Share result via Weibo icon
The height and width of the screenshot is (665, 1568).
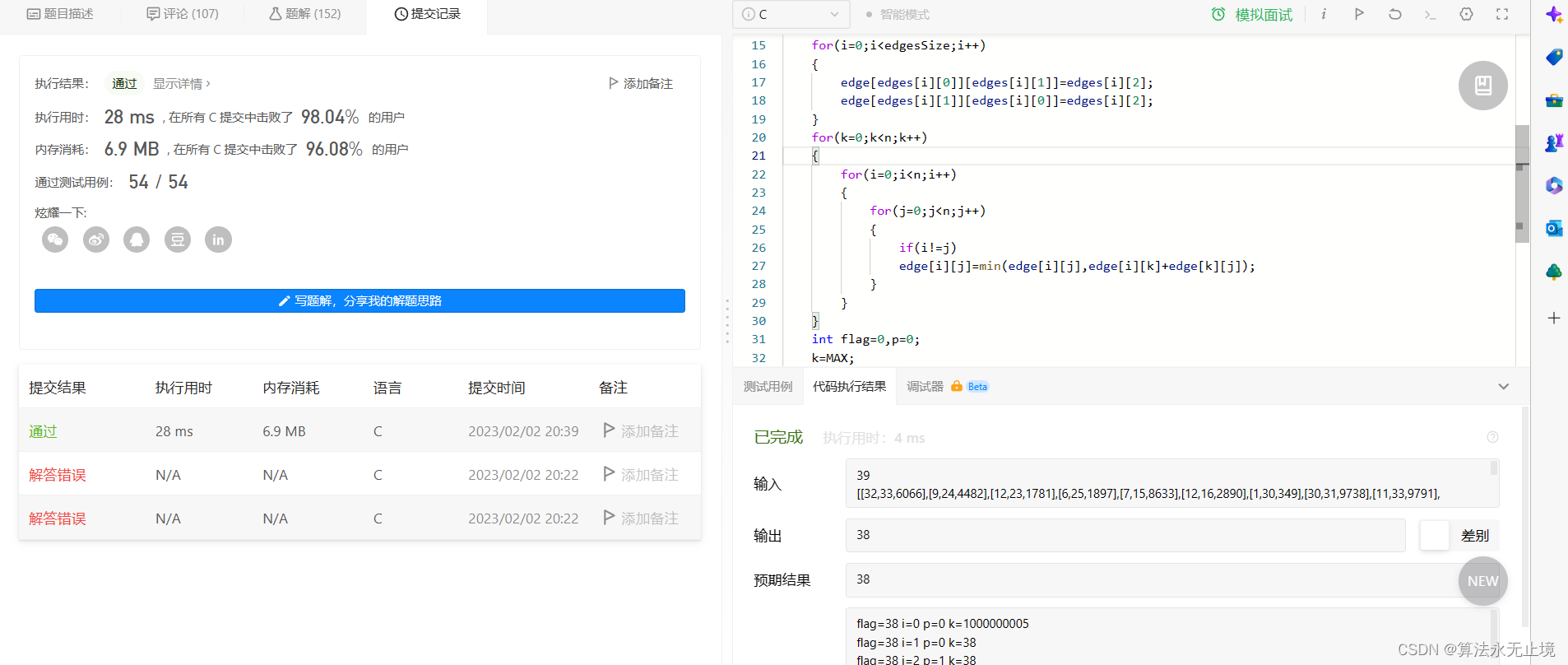[x=96, y=239]
